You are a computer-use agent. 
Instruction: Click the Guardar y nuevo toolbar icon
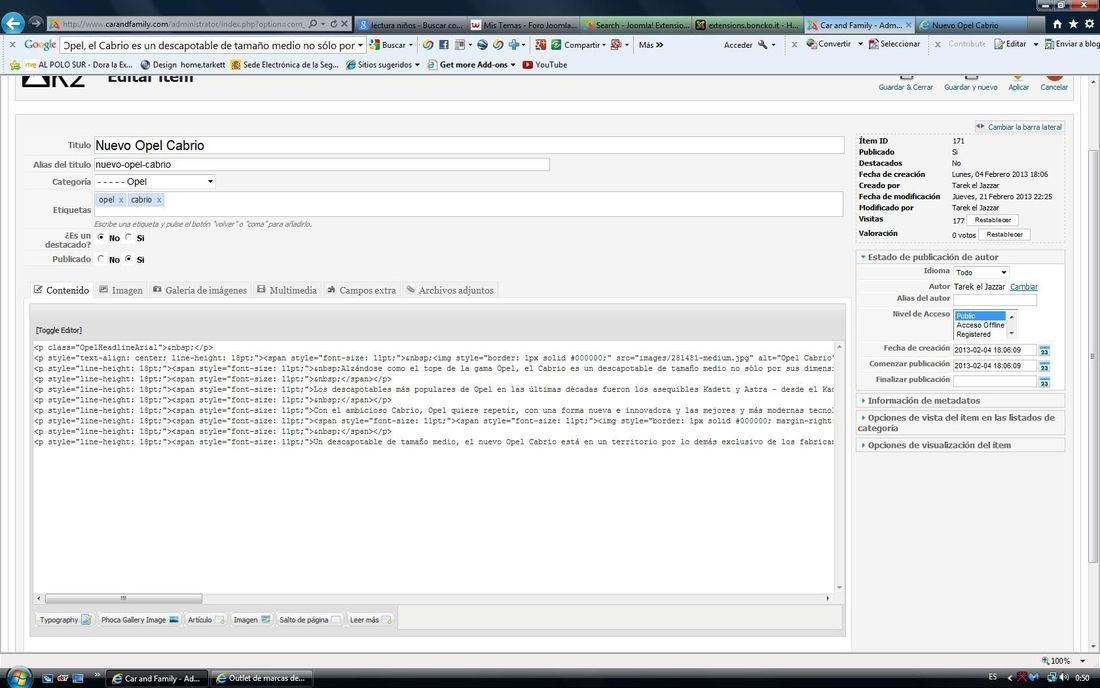[x=970, y=83]
